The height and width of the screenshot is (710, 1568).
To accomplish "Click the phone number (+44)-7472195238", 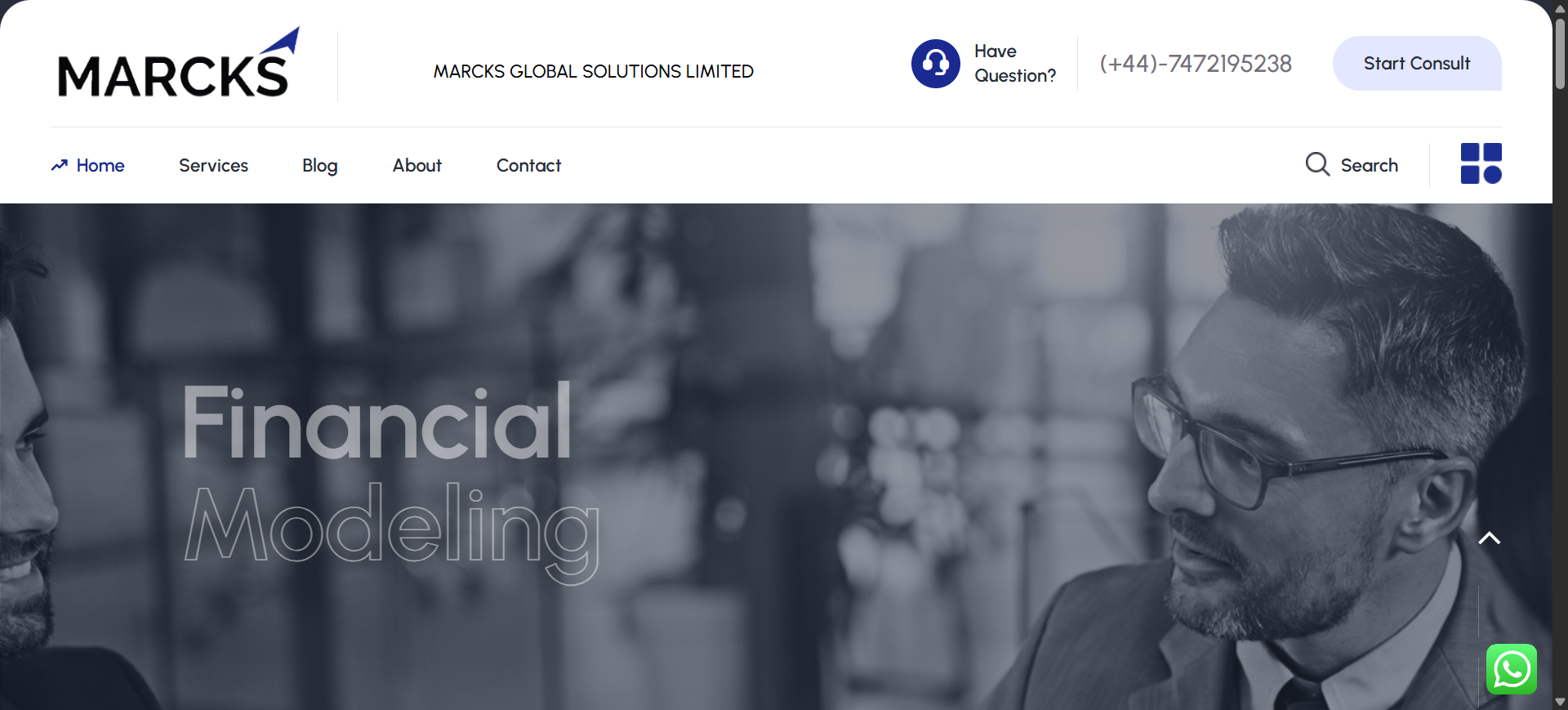I will (1196, 64).
